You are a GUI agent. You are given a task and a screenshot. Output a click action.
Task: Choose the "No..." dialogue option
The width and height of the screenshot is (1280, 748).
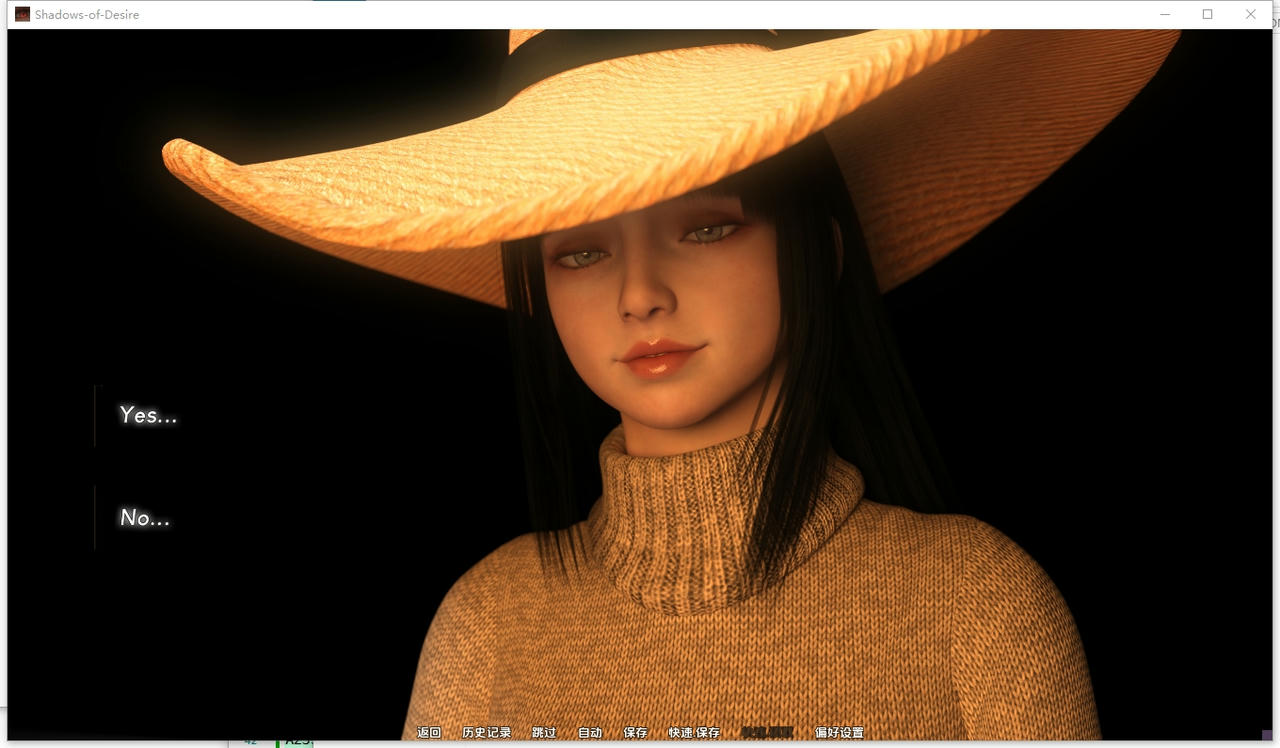click(143, 517)
